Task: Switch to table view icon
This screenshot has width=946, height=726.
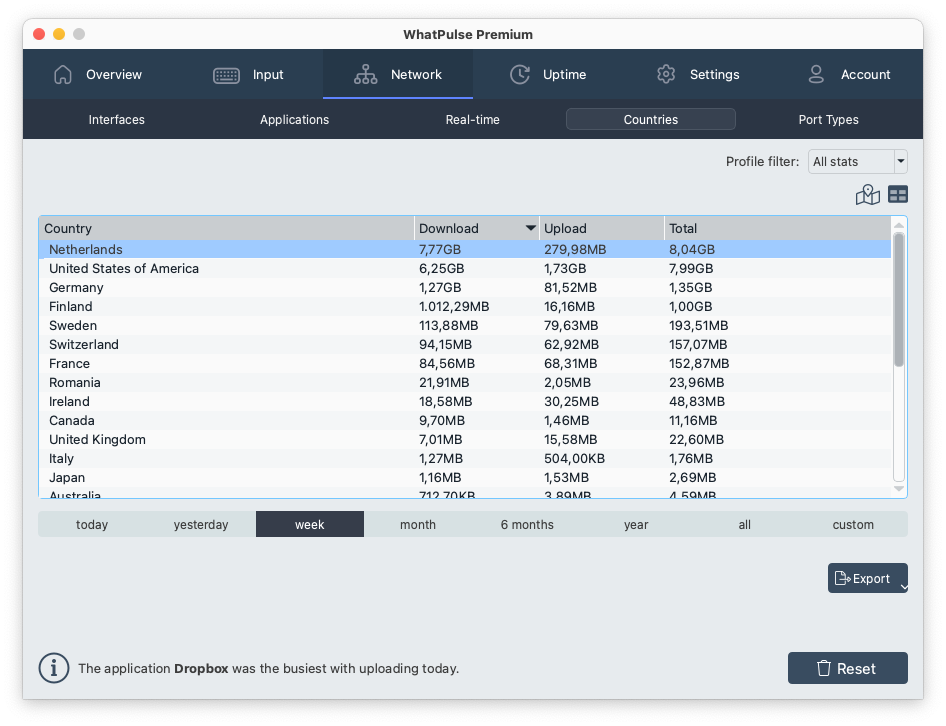Action: click(x=898, y=194)
